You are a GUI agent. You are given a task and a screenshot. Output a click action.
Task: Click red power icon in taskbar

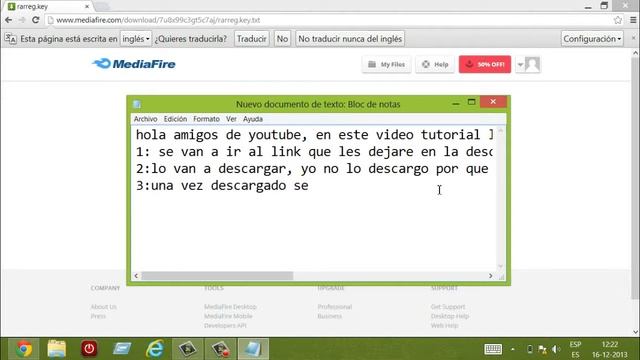(x=89, y=349)
